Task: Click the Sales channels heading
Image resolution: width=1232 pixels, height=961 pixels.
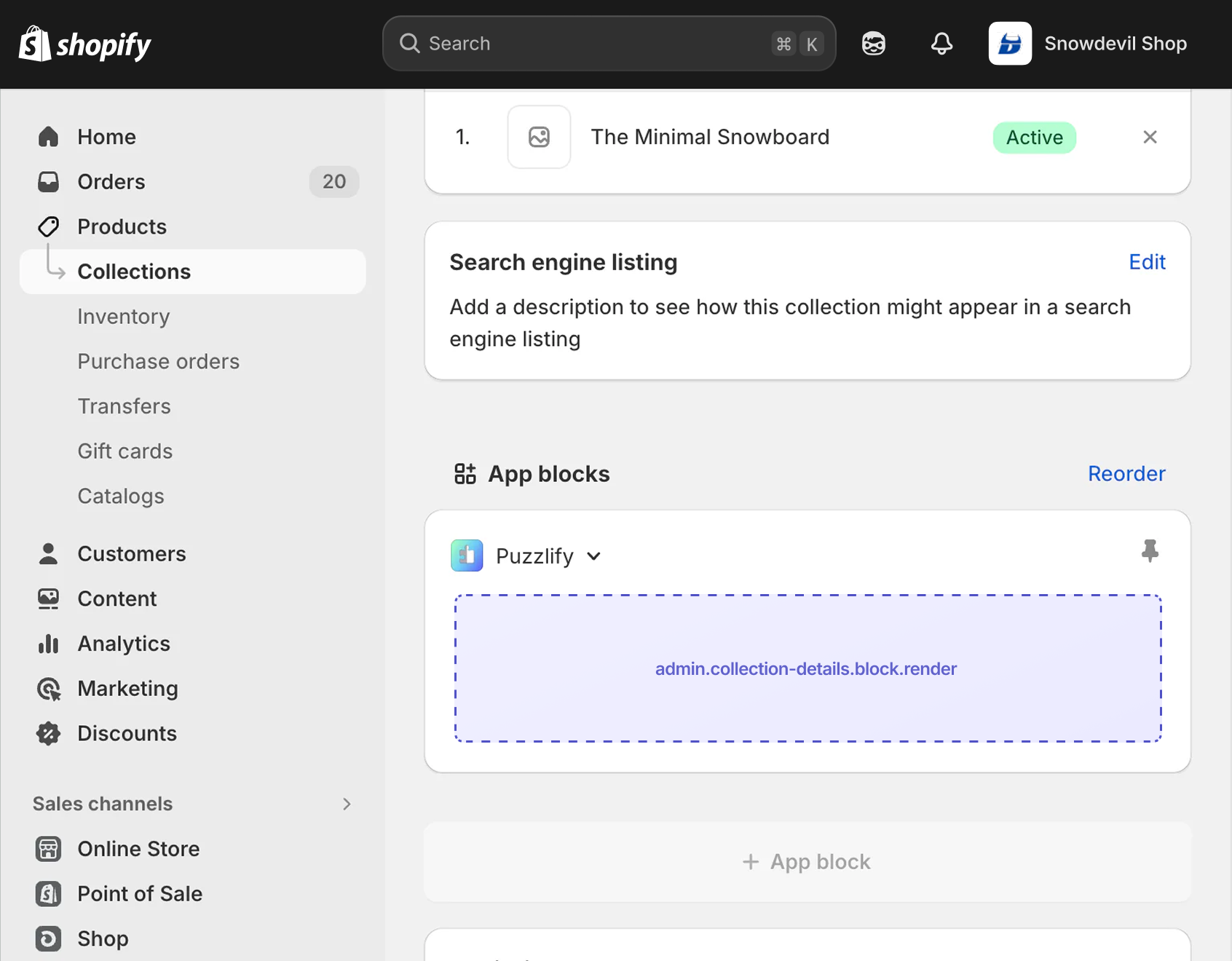Action: [103, 804]
